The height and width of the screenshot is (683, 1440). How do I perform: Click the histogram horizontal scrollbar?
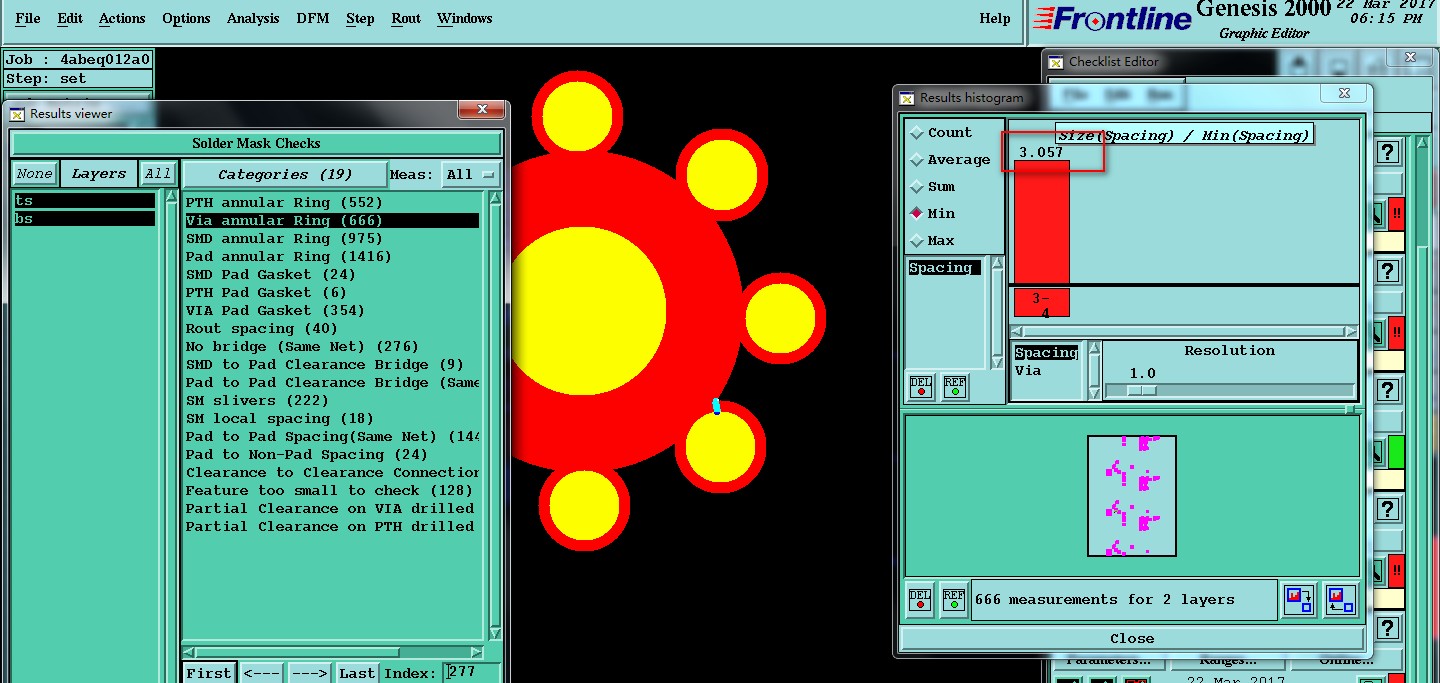pyautogui.click(x=1184, y=331)
